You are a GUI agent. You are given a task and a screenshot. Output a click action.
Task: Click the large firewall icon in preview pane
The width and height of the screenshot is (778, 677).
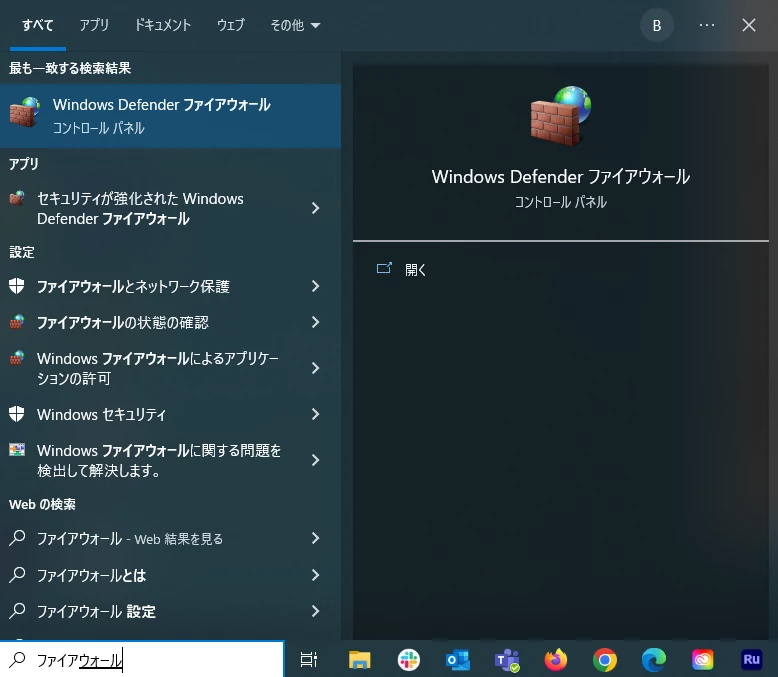point(561,116)
